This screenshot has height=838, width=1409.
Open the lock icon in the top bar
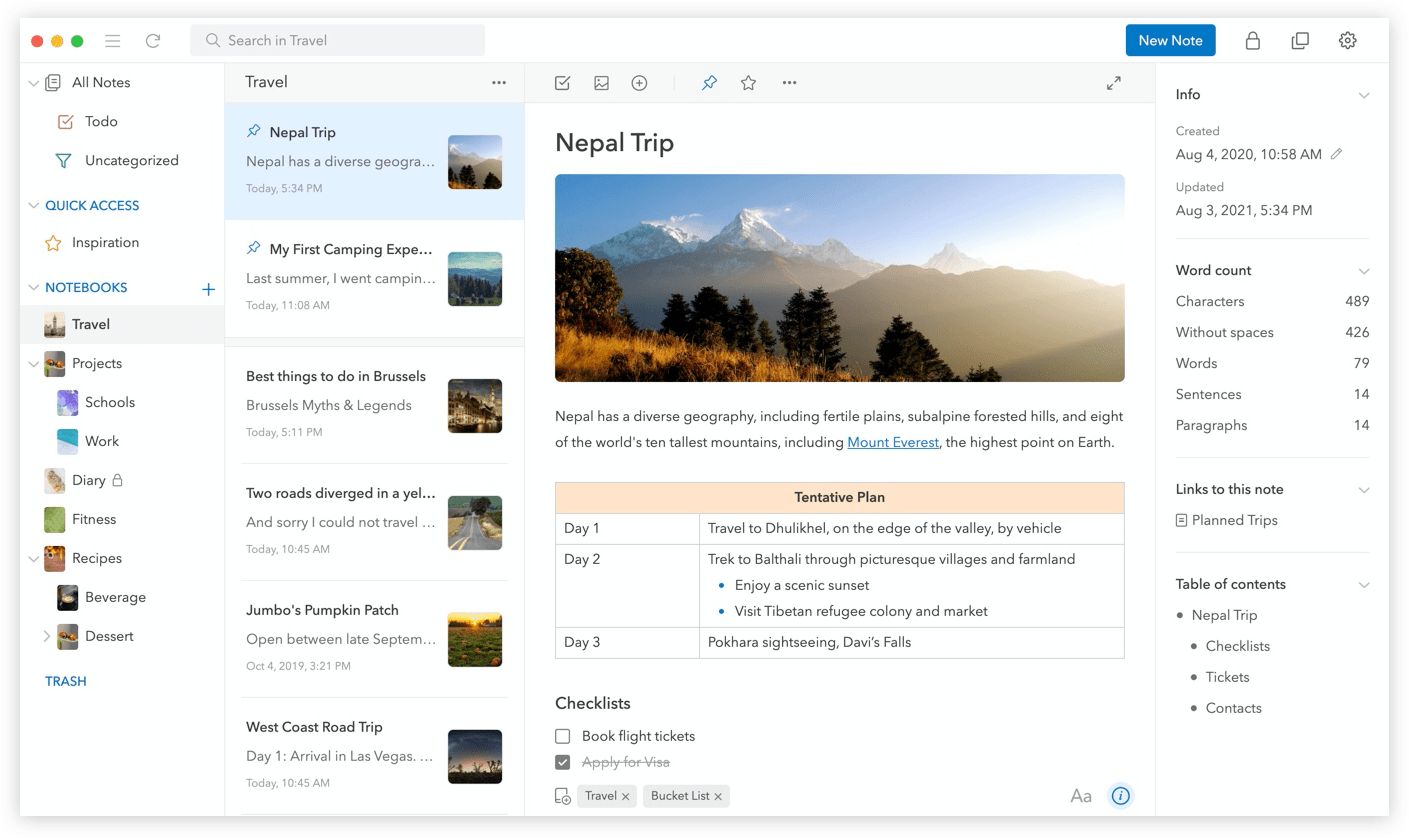[1252, 40]
